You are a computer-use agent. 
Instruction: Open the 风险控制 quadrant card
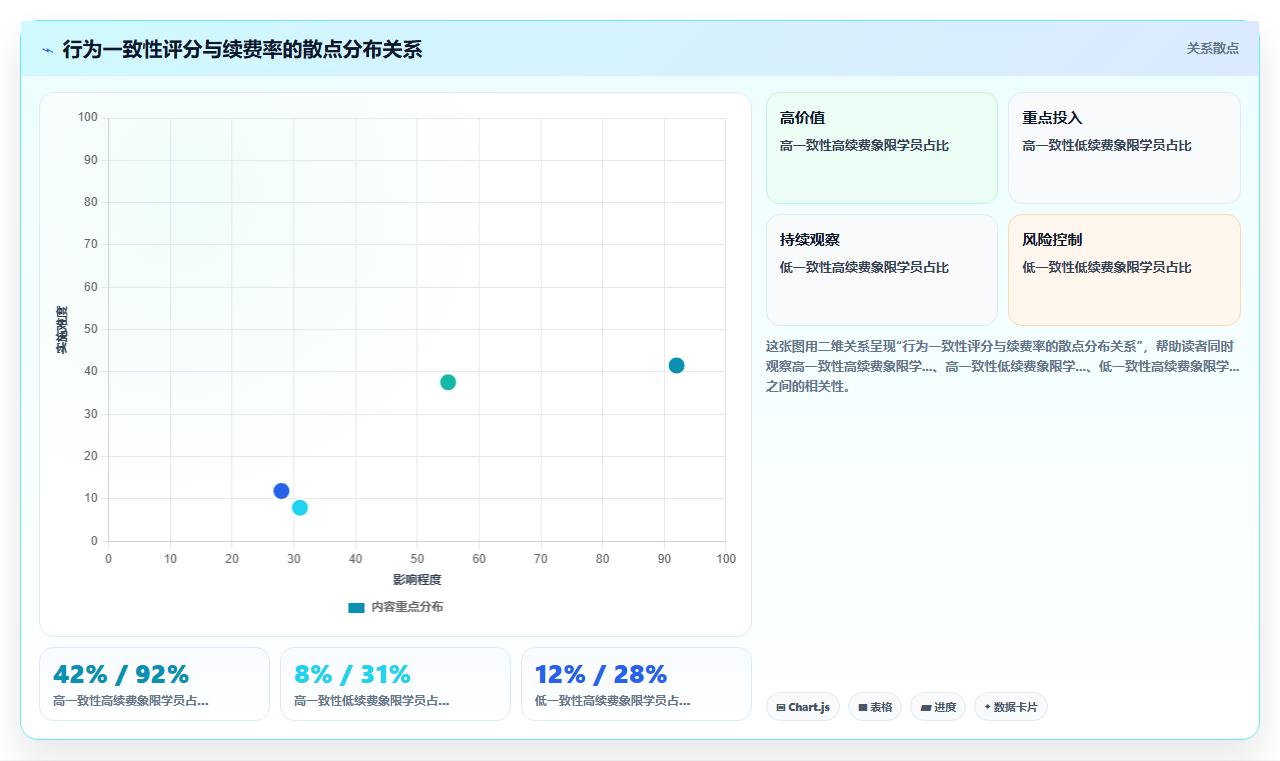[1124, 270]
